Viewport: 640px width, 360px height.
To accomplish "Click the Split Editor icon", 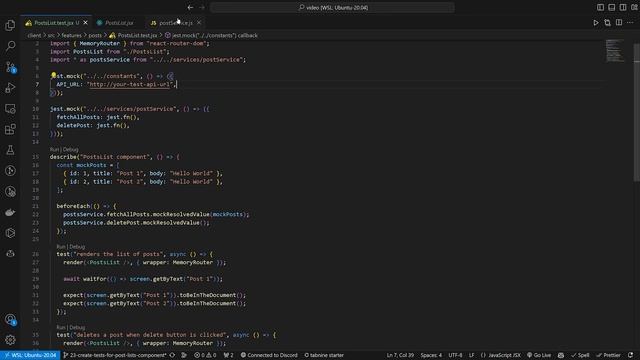I will click(619, 23).
